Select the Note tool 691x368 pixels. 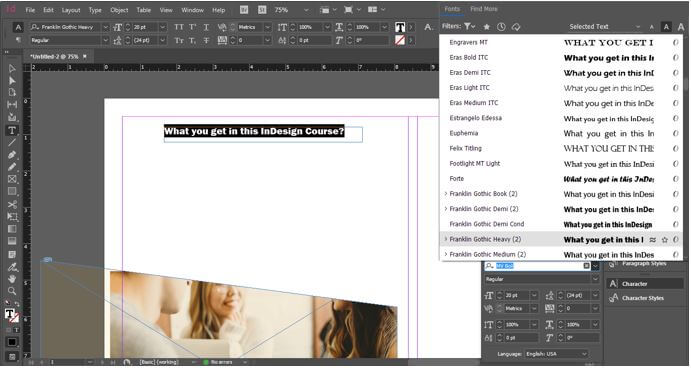(12, 254)
